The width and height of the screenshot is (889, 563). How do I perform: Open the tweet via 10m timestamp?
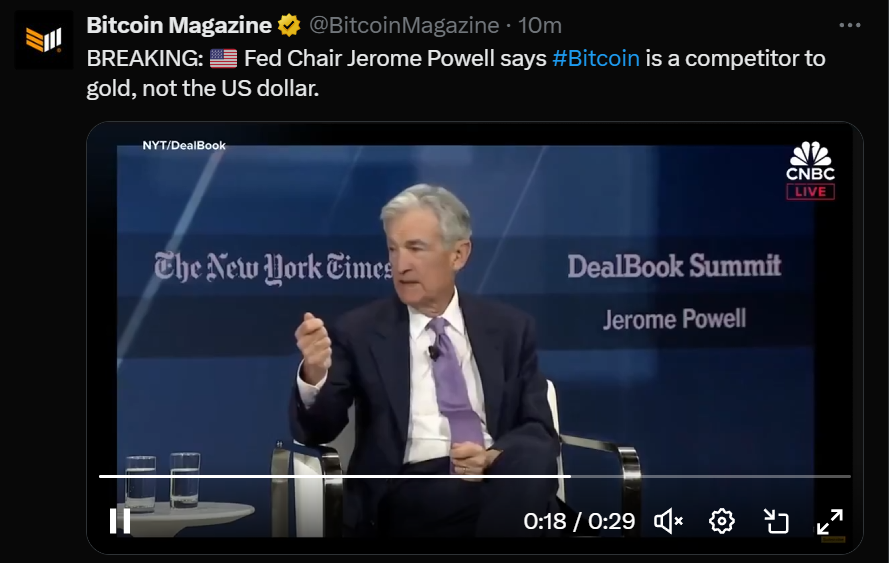click(540, 26)
